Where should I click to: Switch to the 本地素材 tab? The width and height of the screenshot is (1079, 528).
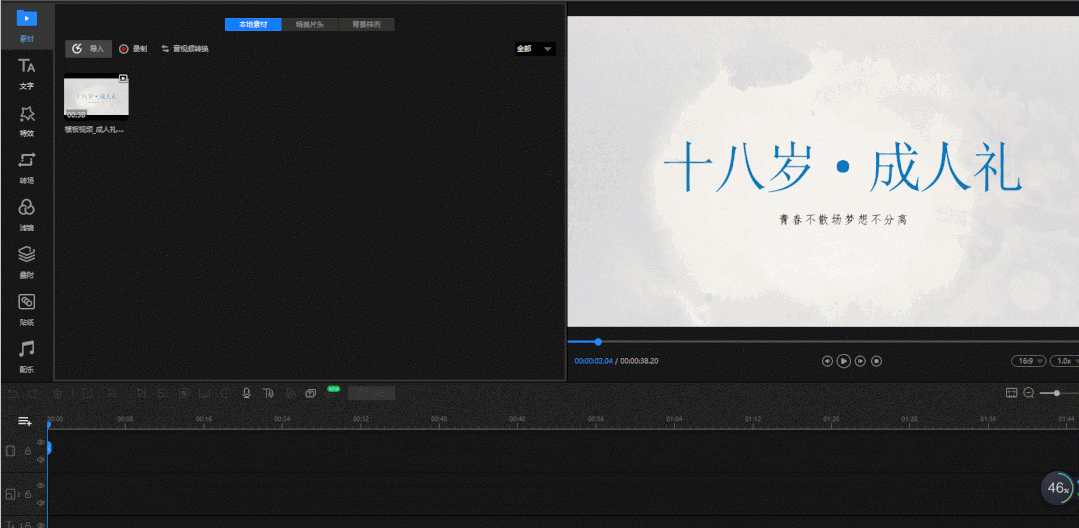(x=253, y=24)
